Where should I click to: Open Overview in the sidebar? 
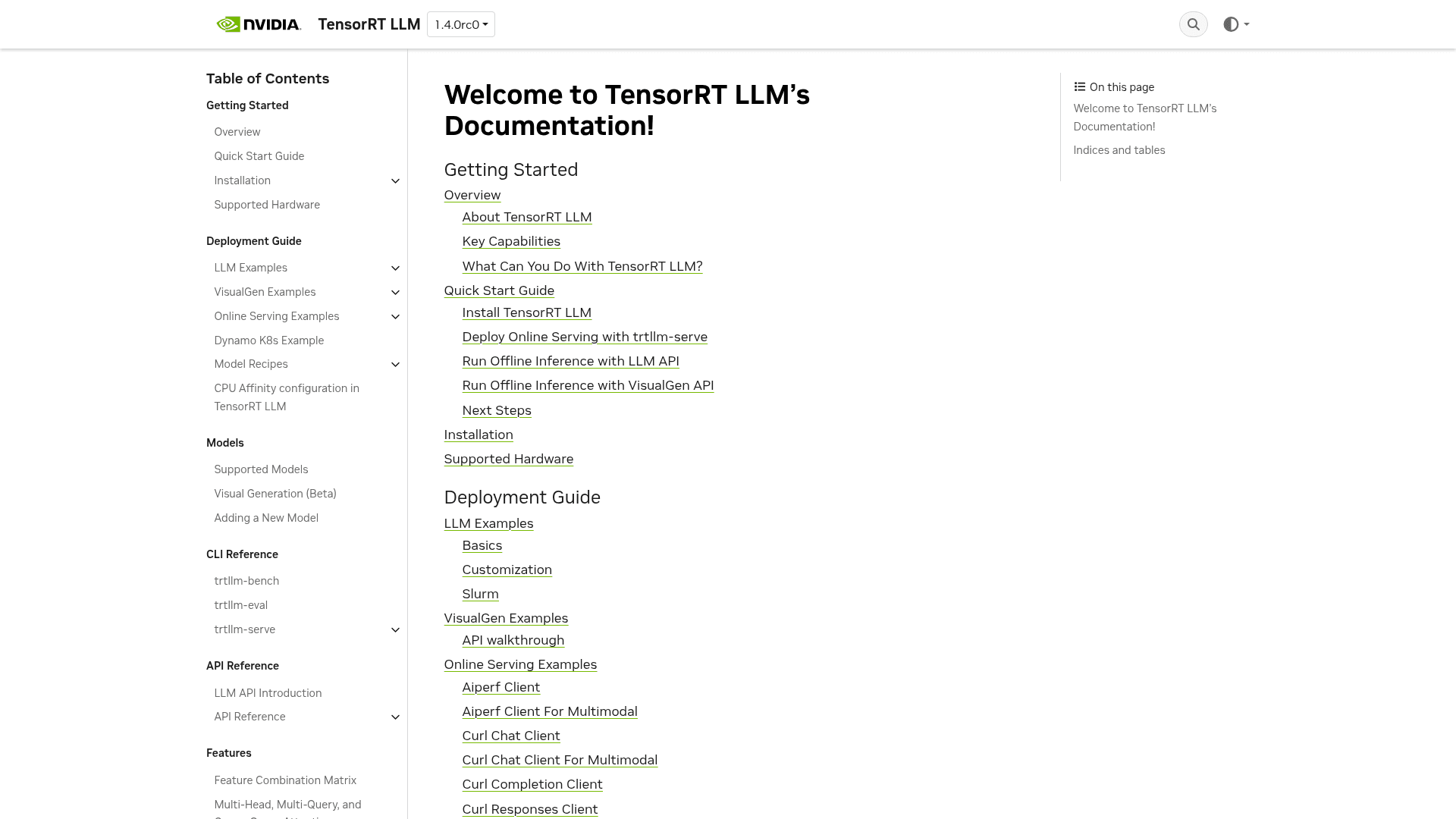(x=237, y=132)
